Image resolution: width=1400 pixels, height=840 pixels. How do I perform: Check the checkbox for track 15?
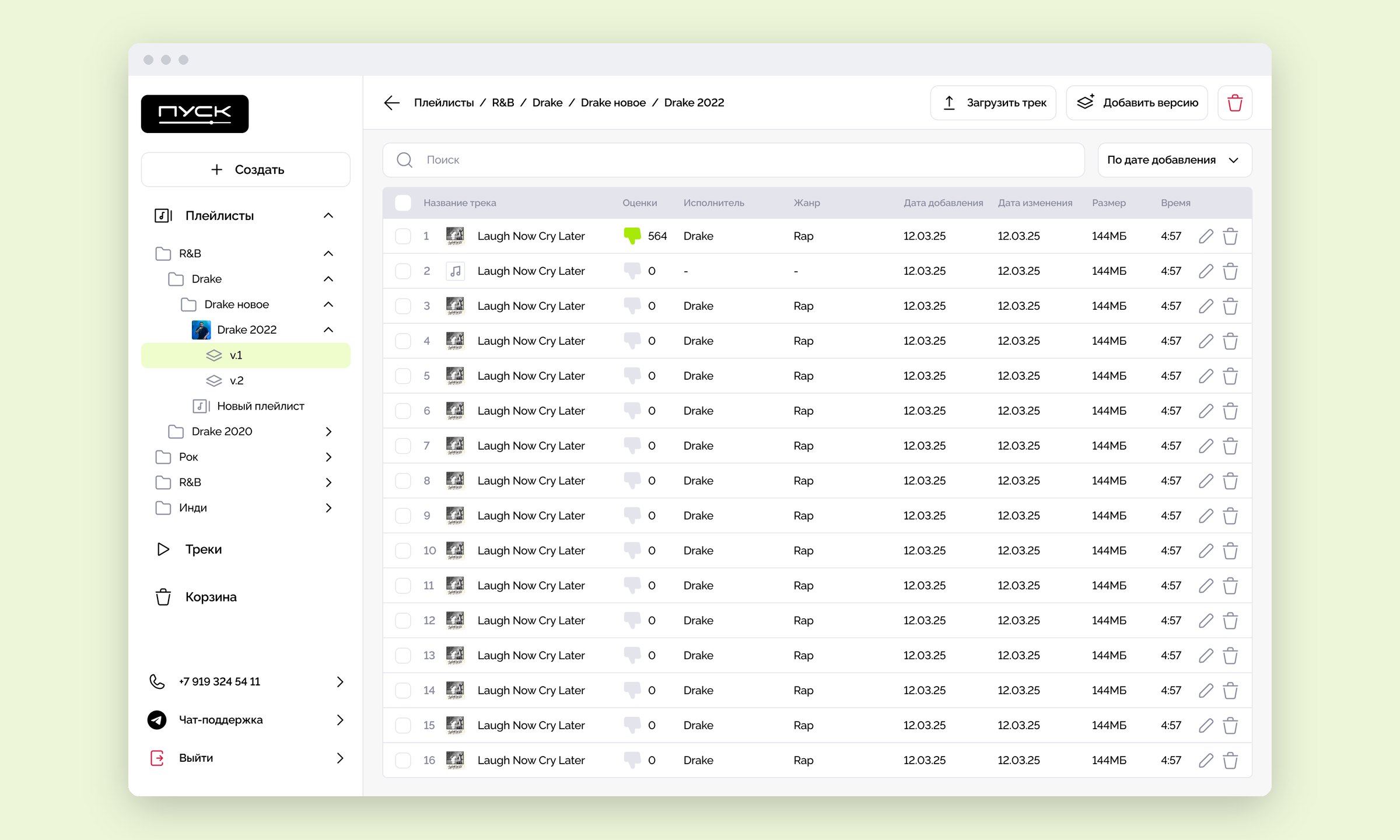[403, 726]
